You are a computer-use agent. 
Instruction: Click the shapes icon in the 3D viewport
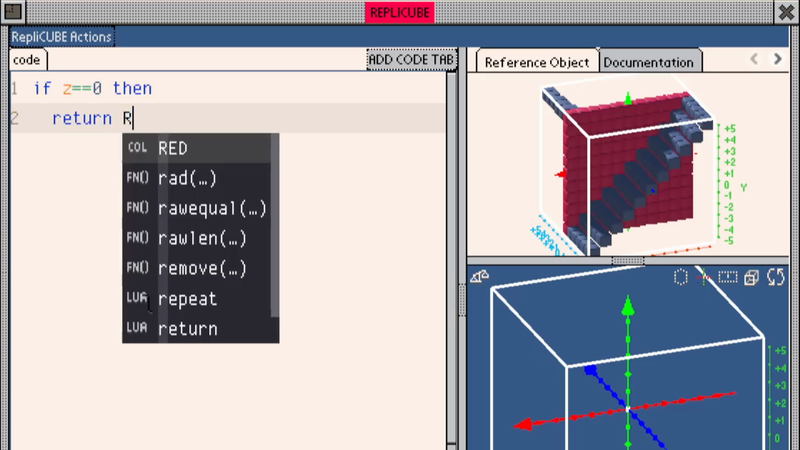click(x=479, y=277)
